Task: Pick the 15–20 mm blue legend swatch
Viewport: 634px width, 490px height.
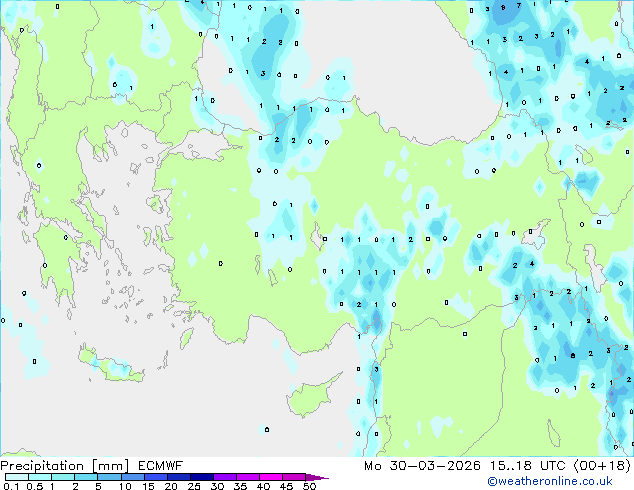Action: [155, 477]
